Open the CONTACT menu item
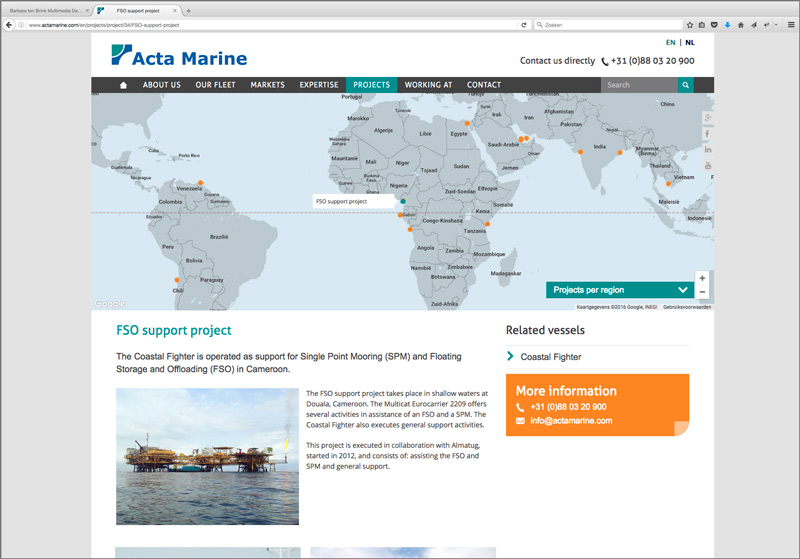Image resolution: width=800 pixels, height=559 pixels. point(484,85)
